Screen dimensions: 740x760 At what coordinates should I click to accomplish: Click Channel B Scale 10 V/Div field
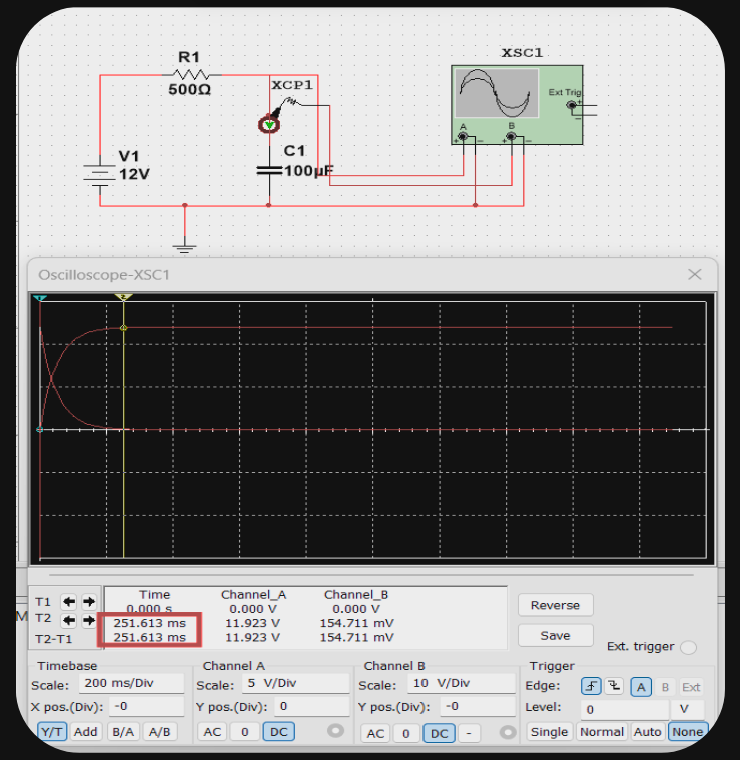pos(453,685)
